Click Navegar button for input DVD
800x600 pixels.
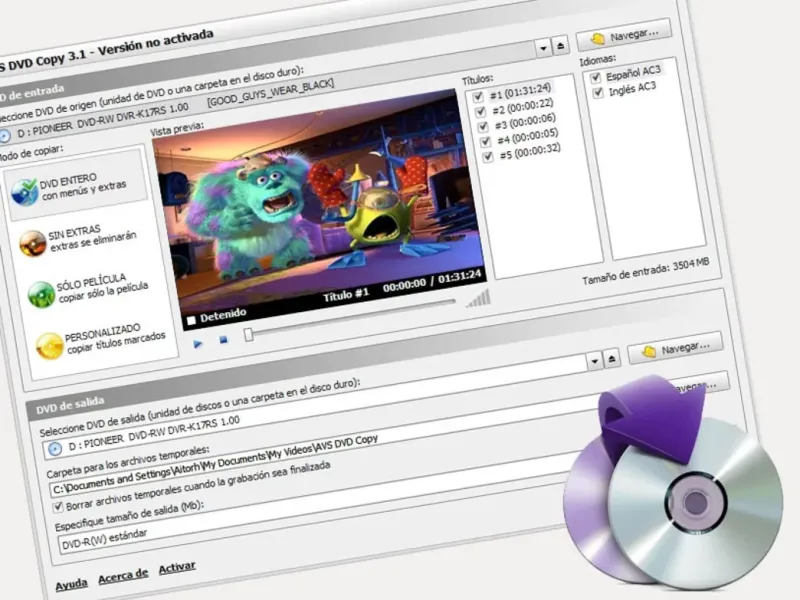[623, 35]
